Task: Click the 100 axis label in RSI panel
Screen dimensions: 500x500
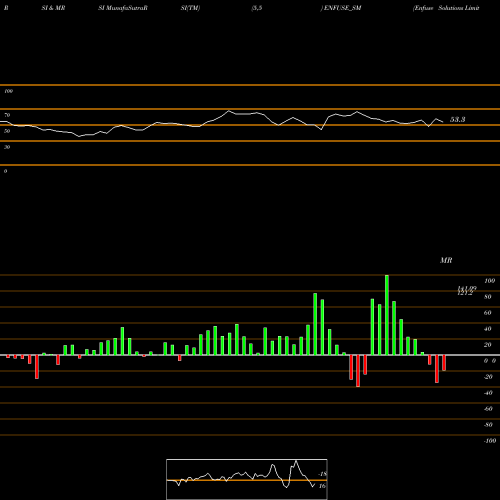Action: coord(9,91)
